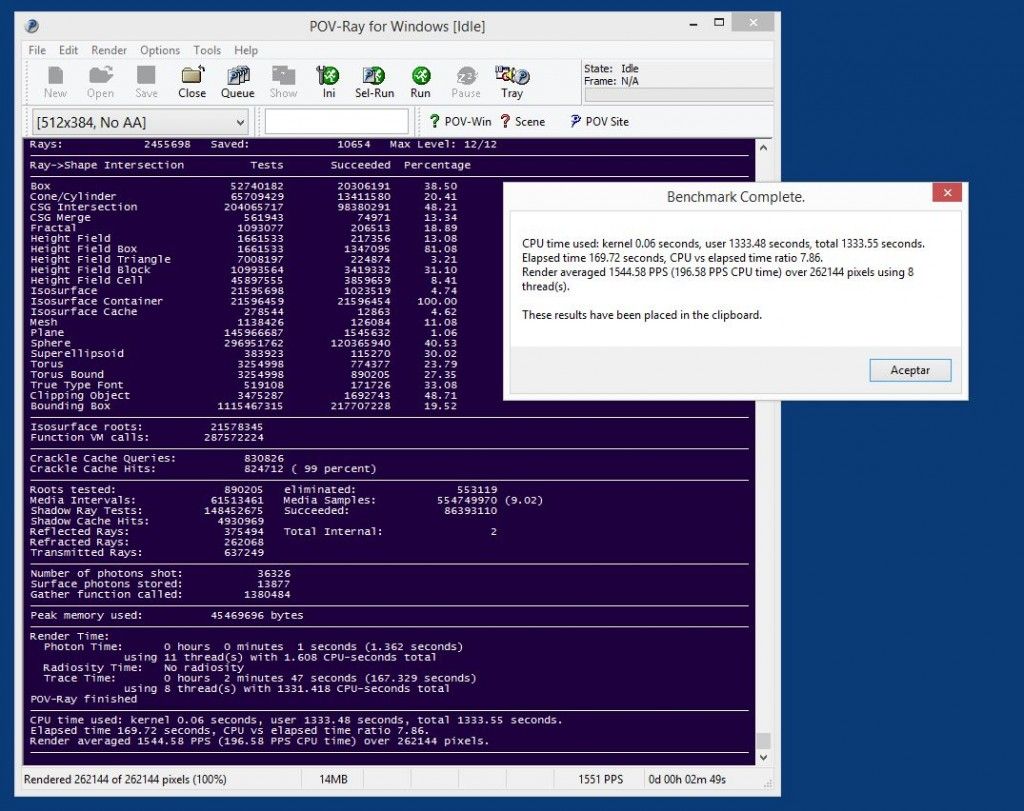Click Aceptar in the Benchmark Complete dialog

tap(910, 370)
